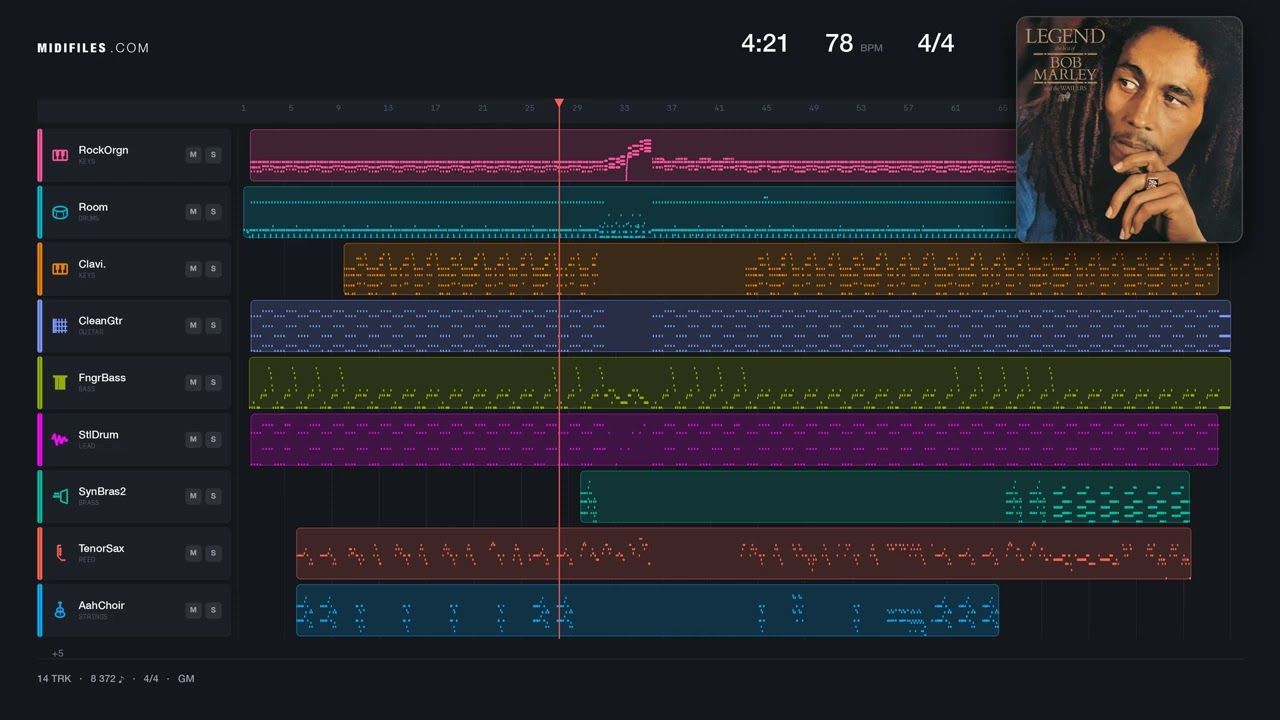Mute the CleanGtr track
This screenshot has width=1280, height=720.
[193, 326]
